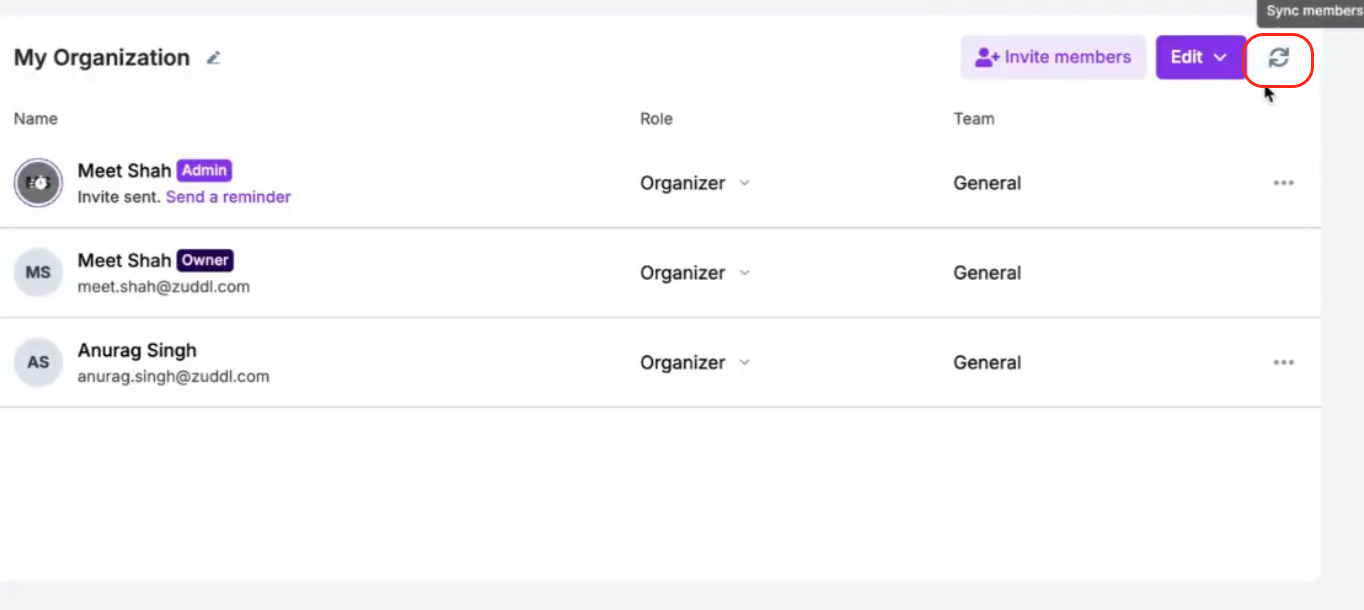Click the admin Meet Shah's profile avatar
This screenshot has height=610, width=1364.
pyautogui.click(x=38, y=183)
